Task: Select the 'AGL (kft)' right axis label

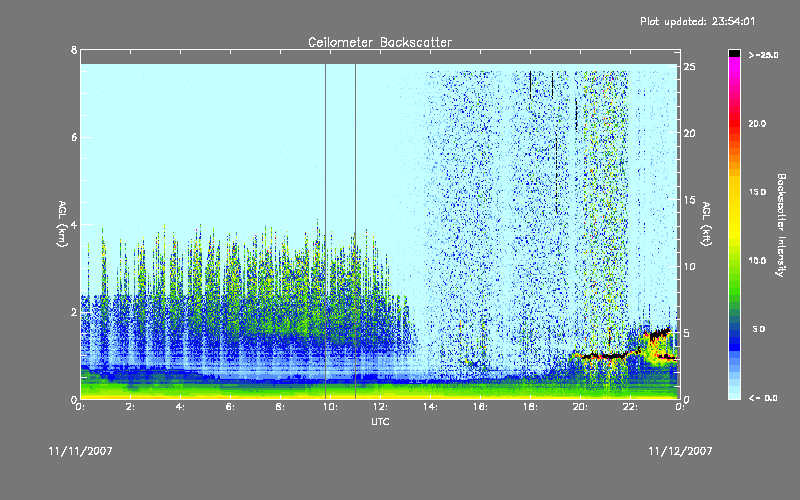Action: coord(706,224)
